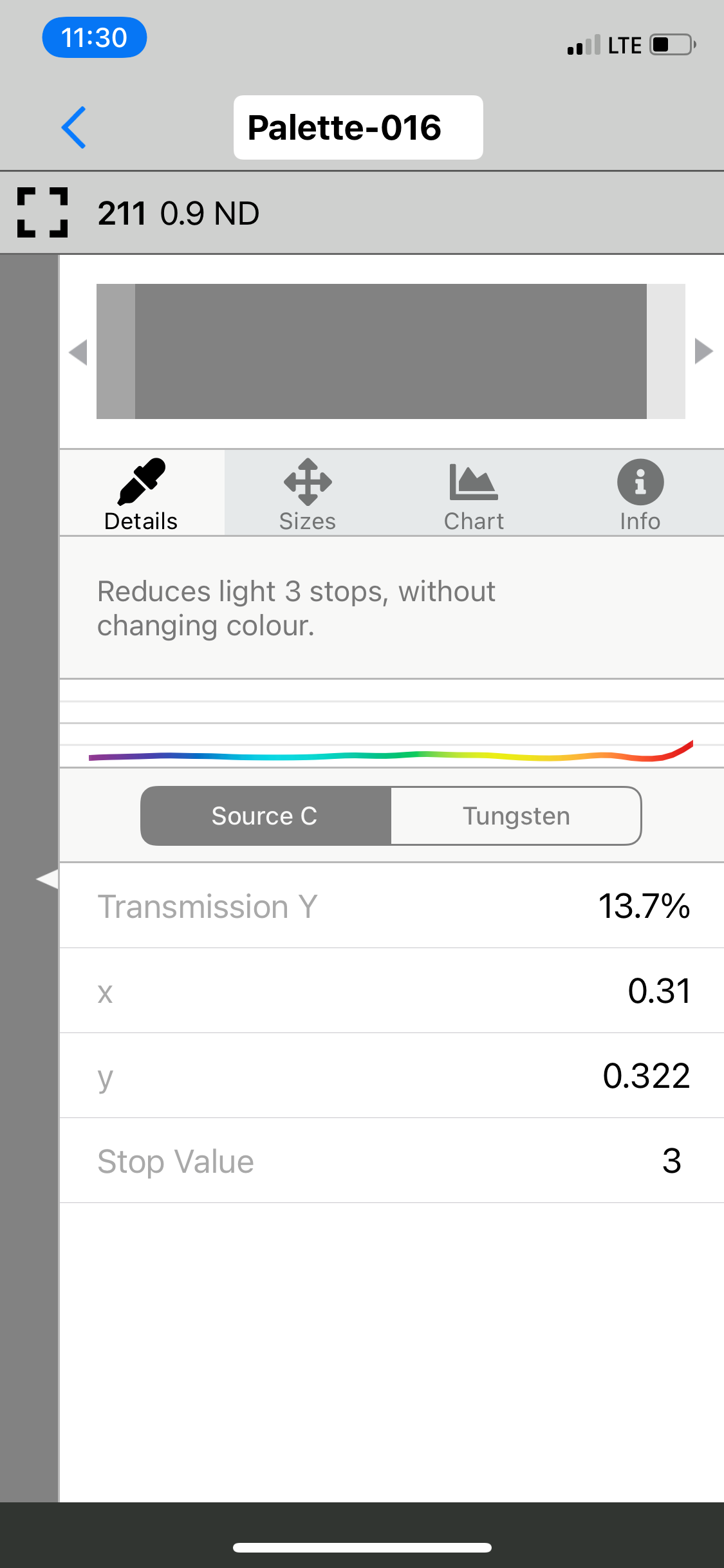The image size is (724, 1568).
Task: Tap the cellular signal bars
Action: coord(584,46)
